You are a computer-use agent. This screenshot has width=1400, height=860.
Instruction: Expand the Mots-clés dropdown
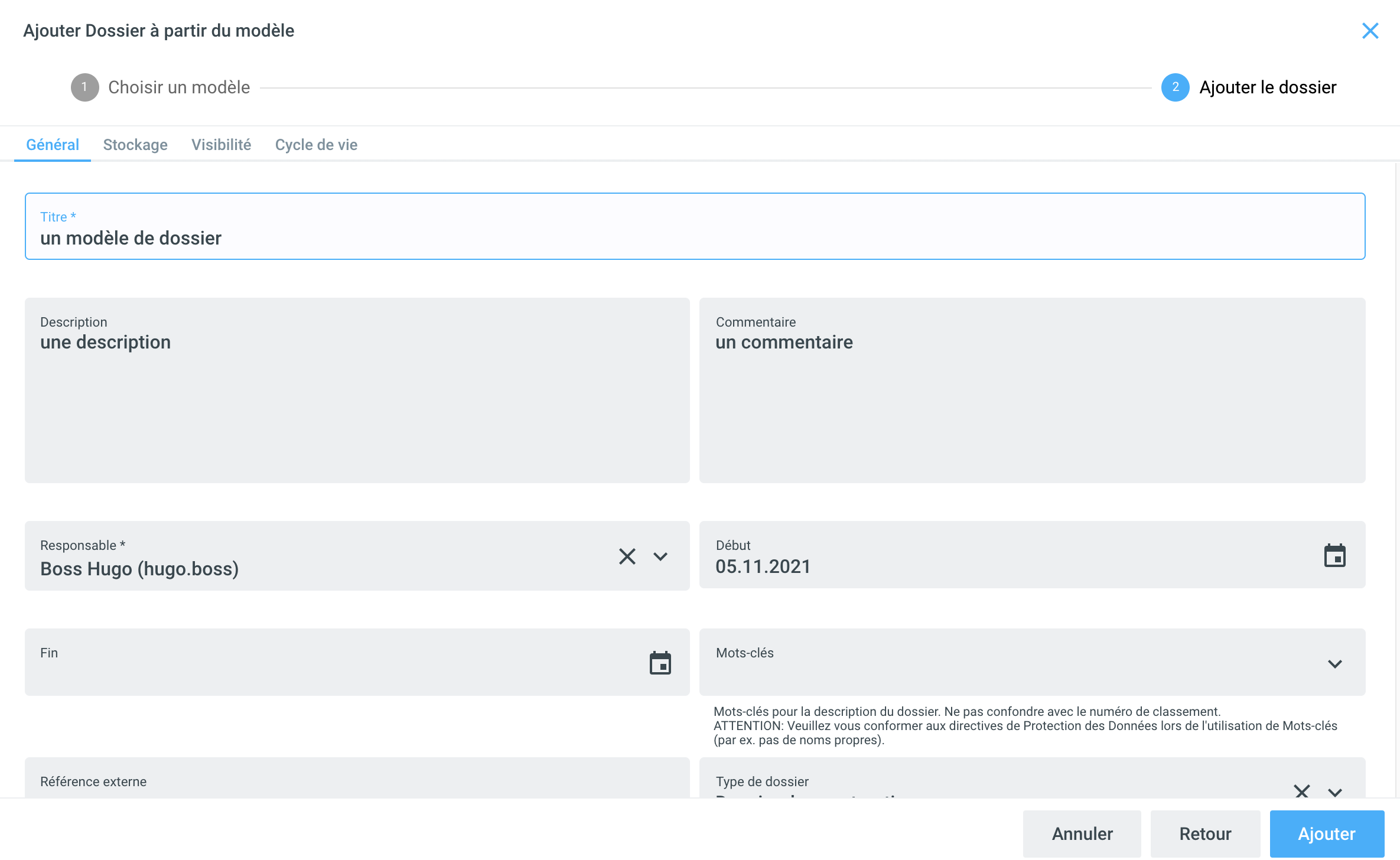point(1334,664)
